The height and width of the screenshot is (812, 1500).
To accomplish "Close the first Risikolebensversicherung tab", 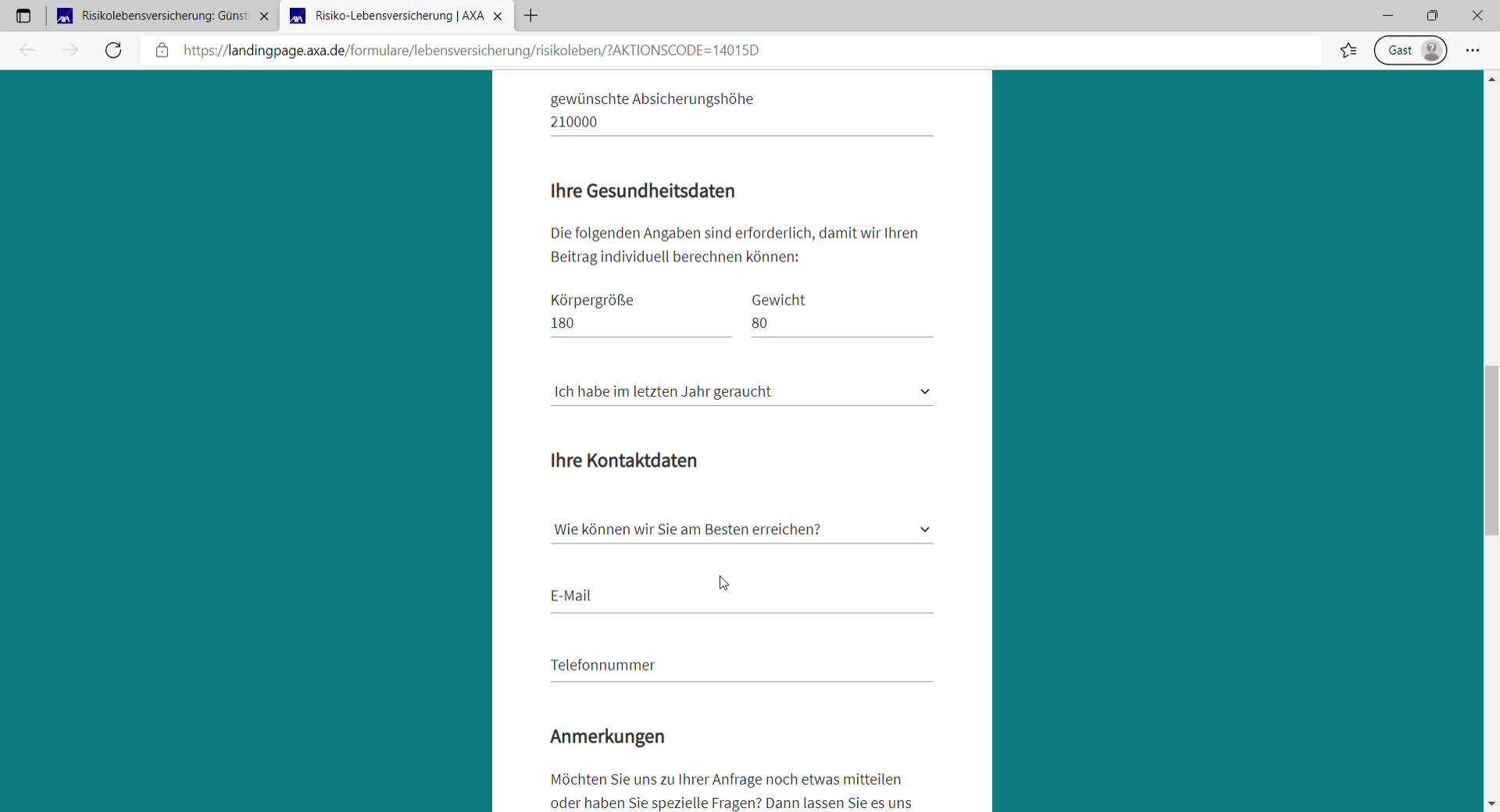I will coord(264,16).
